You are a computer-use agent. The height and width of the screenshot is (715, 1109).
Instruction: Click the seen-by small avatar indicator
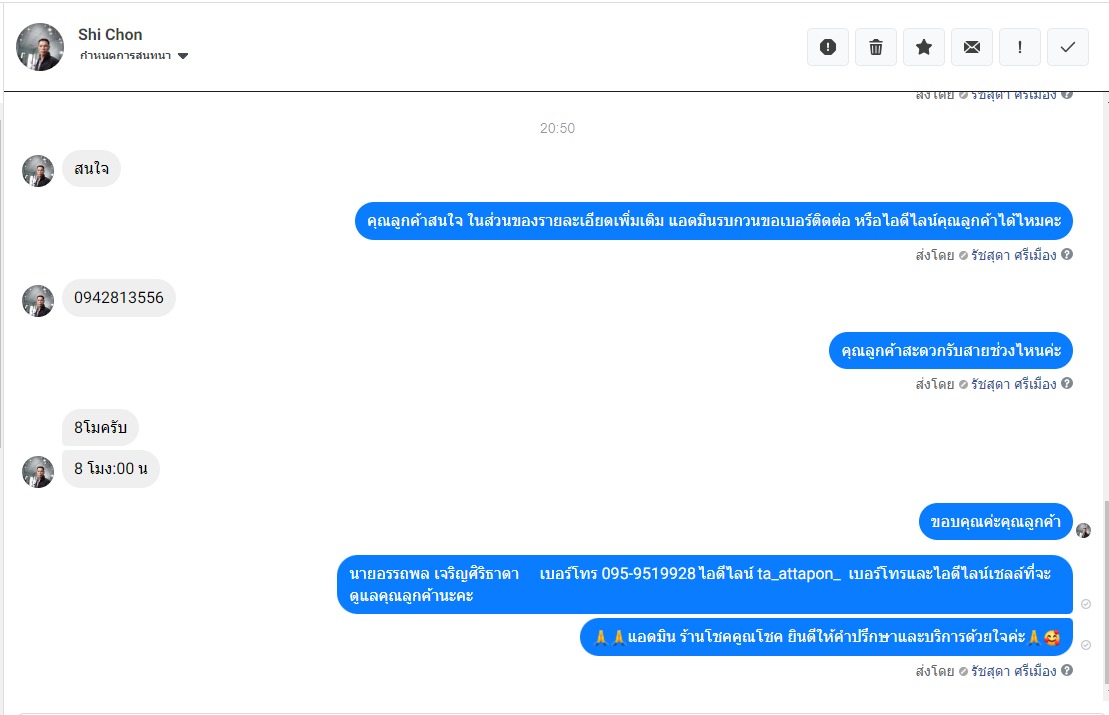click(x=1083, y=530)
